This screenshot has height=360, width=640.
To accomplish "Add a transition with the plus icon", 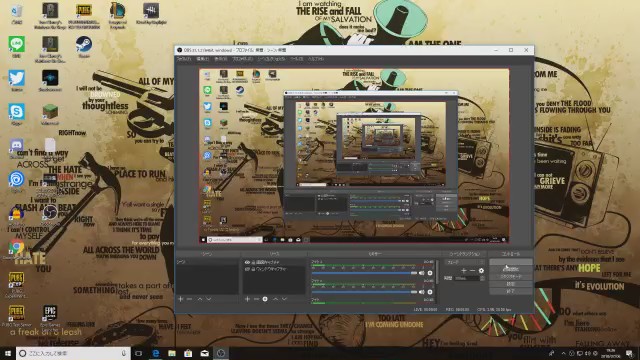I will point(464,271).
